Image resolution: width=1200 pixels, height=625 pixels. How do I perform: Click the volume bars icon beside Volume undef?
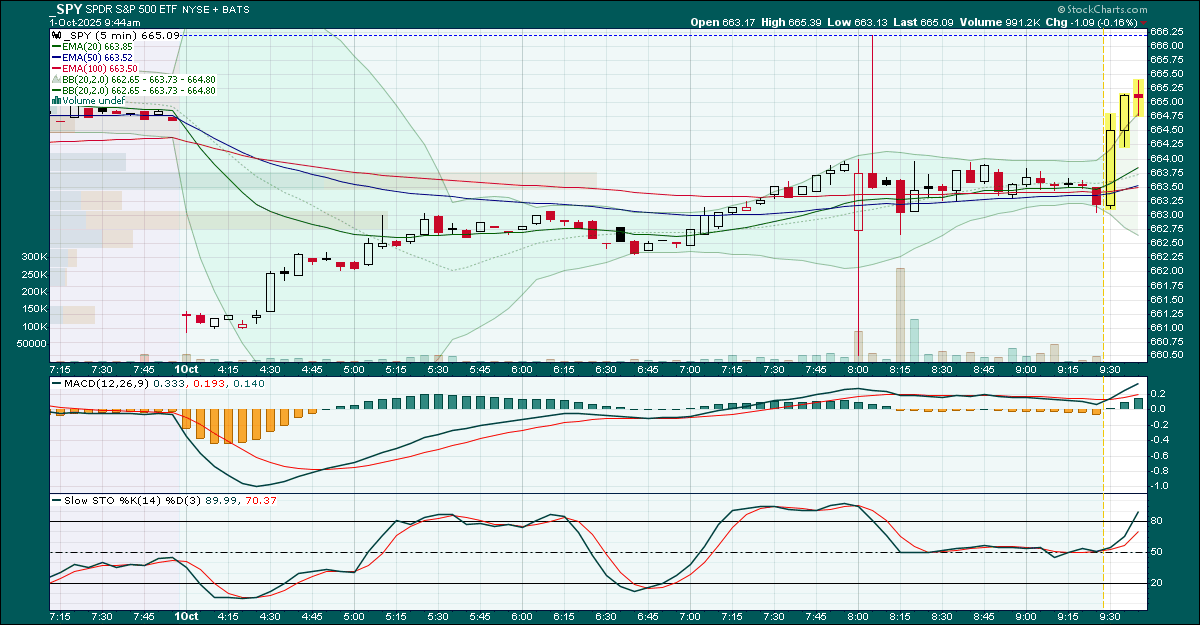coord(56,101)
